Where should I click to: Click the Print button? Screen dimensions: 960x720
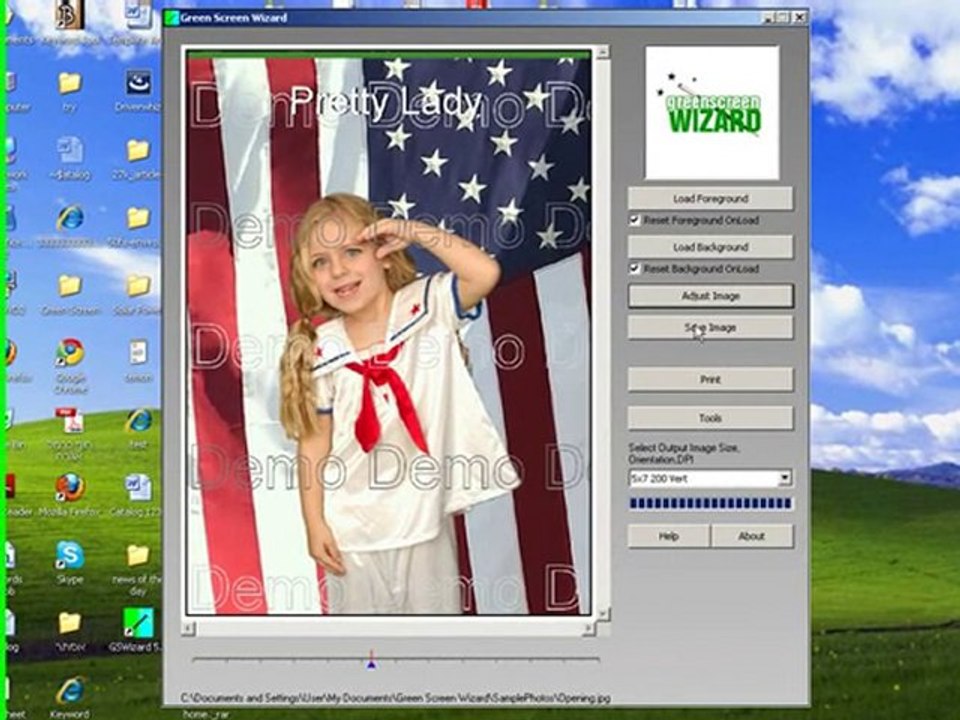click(710, 380)
